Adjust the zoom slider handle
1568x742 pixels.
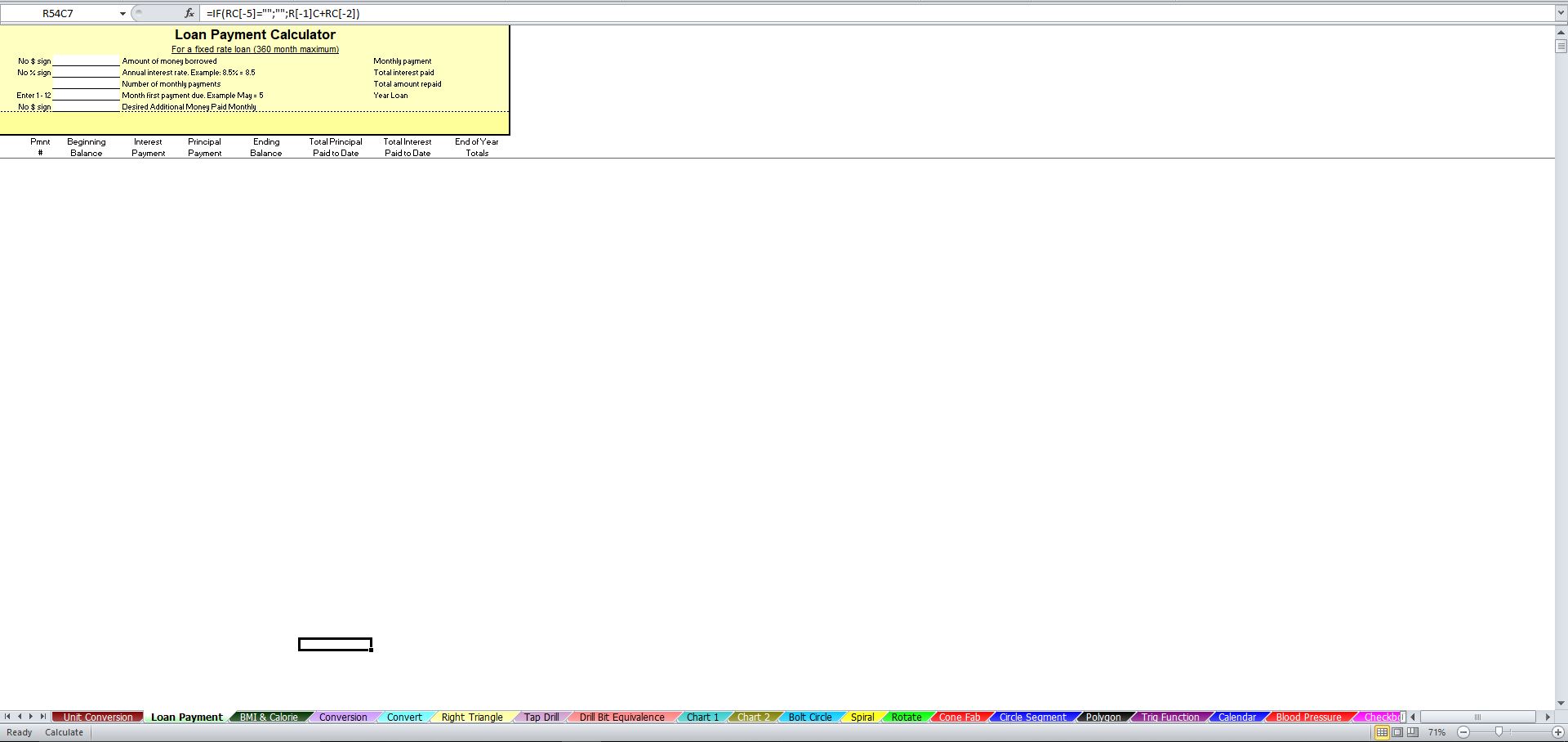click(1499, 732)
